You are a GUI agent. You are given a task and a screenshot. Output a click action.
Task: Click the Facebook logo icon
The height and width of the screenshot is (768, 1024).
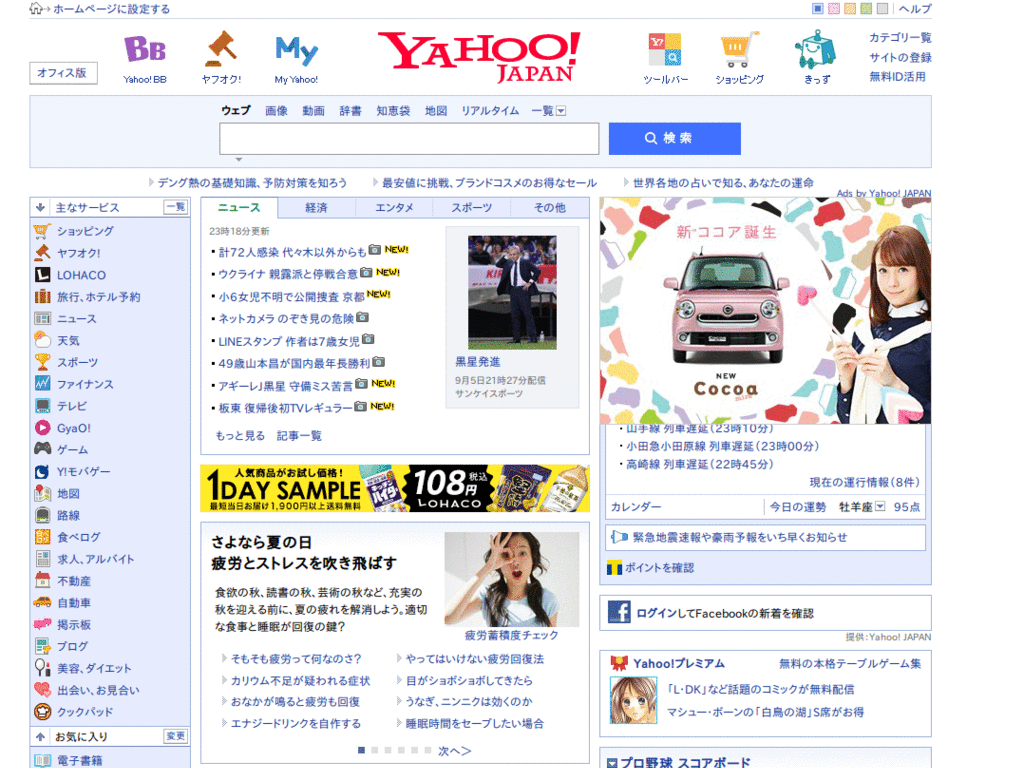(619, 613)
